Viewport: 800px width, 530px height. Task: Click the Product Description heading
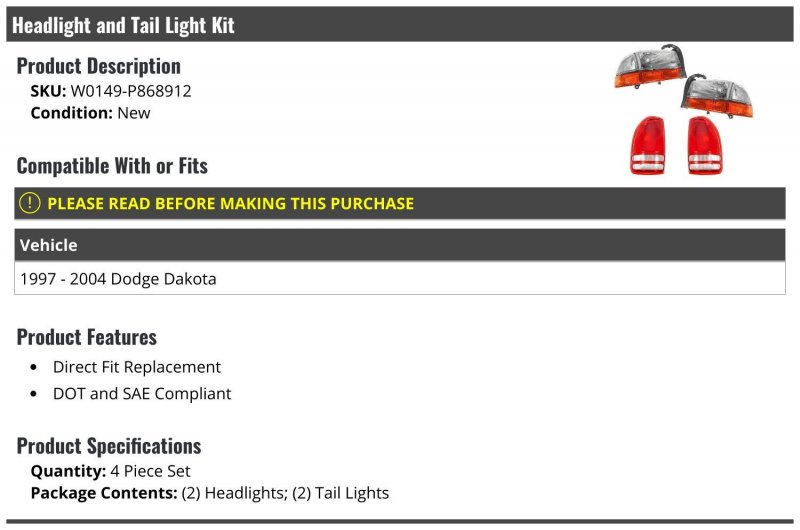coord(98,66)
